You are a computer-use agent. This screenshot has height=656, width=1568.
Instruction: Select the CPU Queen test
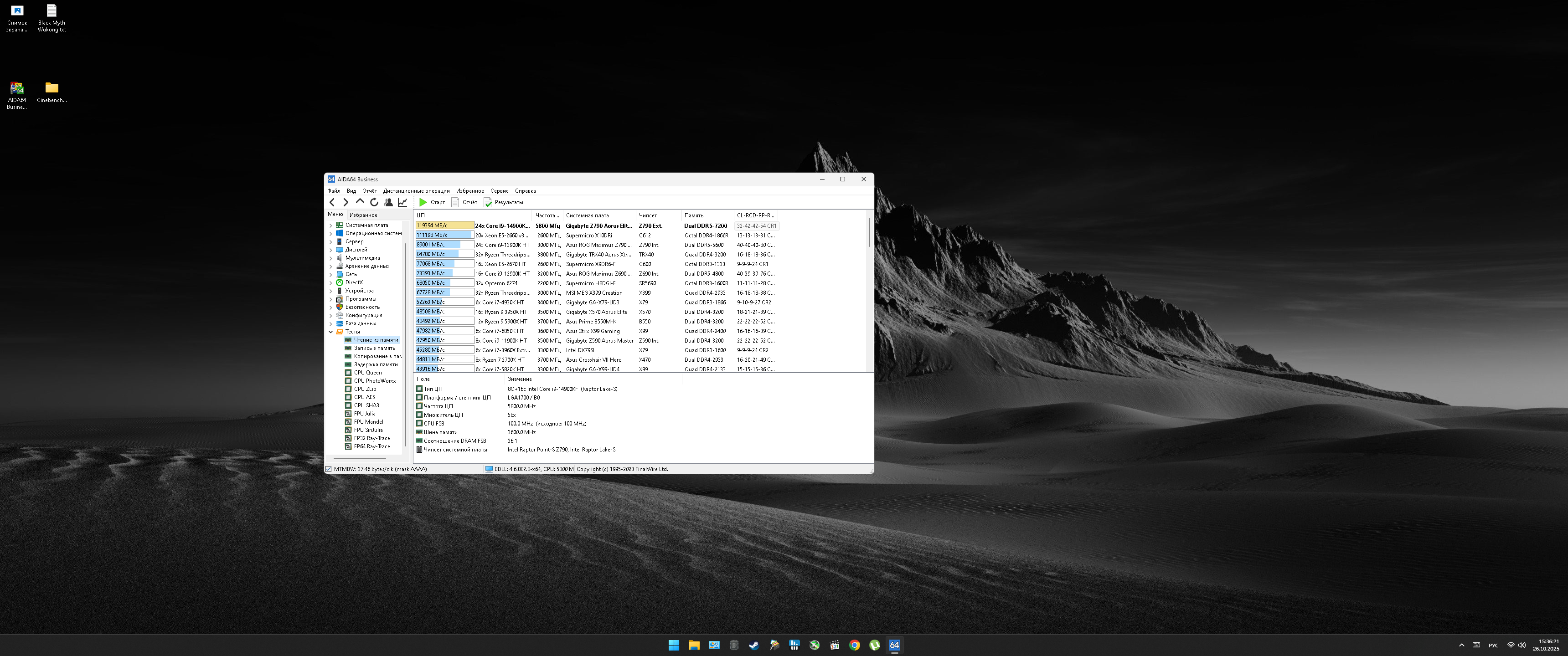[x=368, y=373]
